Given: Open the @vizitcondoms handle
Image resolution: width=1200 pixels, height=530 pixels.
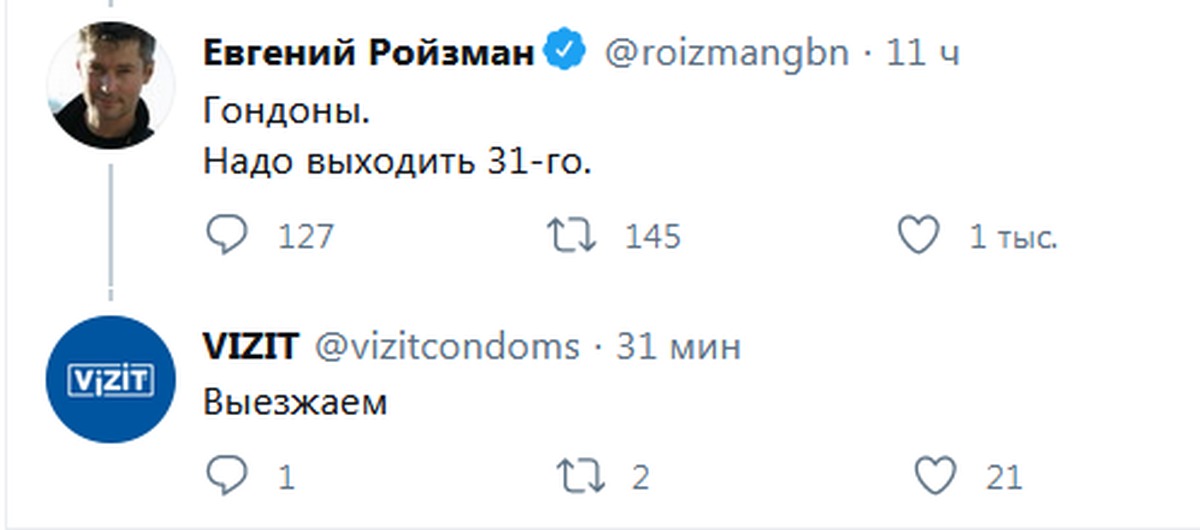Looking at the screenshot, I should (x=447, y=347).
